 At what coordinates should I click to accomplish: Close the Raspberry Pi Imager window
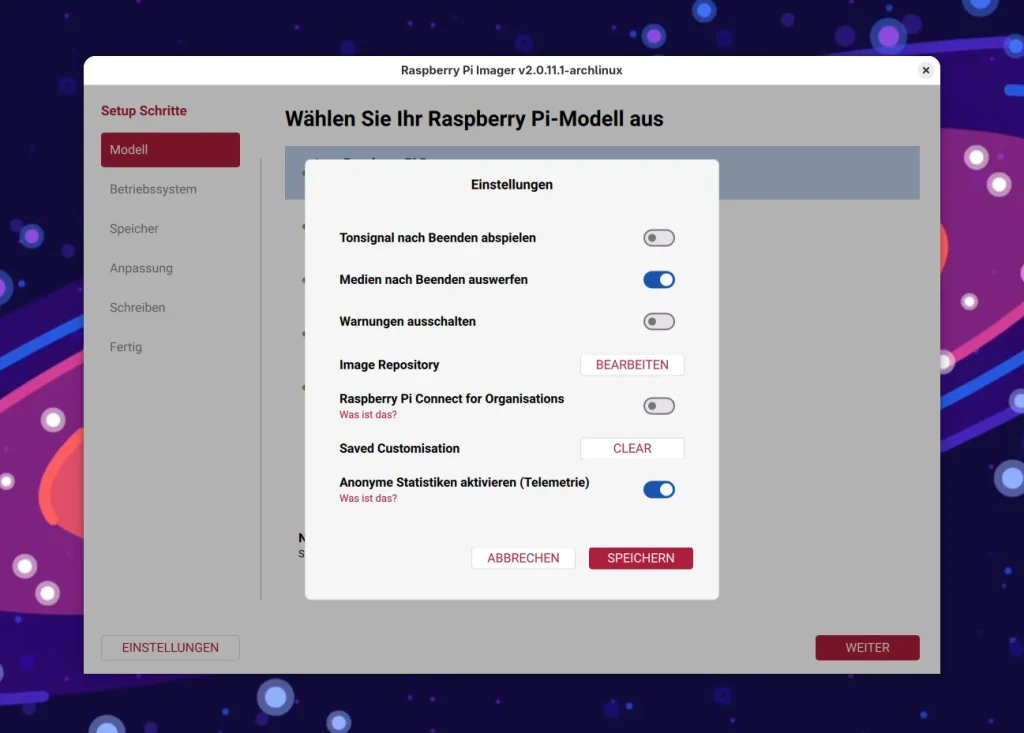click(925, 70)
